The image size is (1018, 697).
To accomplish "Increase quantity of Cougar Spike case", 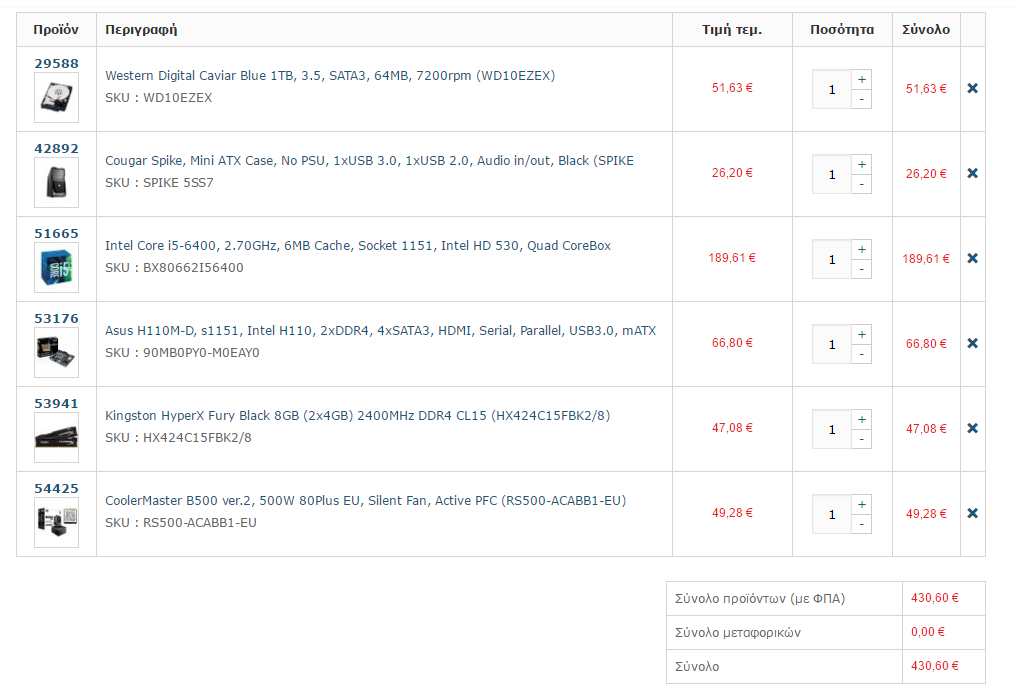I will click(862, 164).
